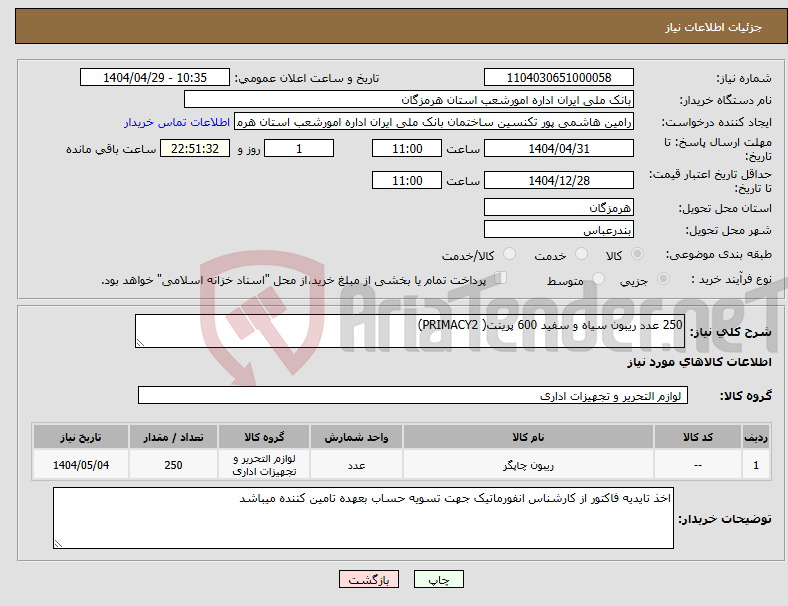The height and width of the screenshot is (606, 788).
Task: Click the شماره نیاز field 1104030651000058
Action: click(x=558, y=77)
